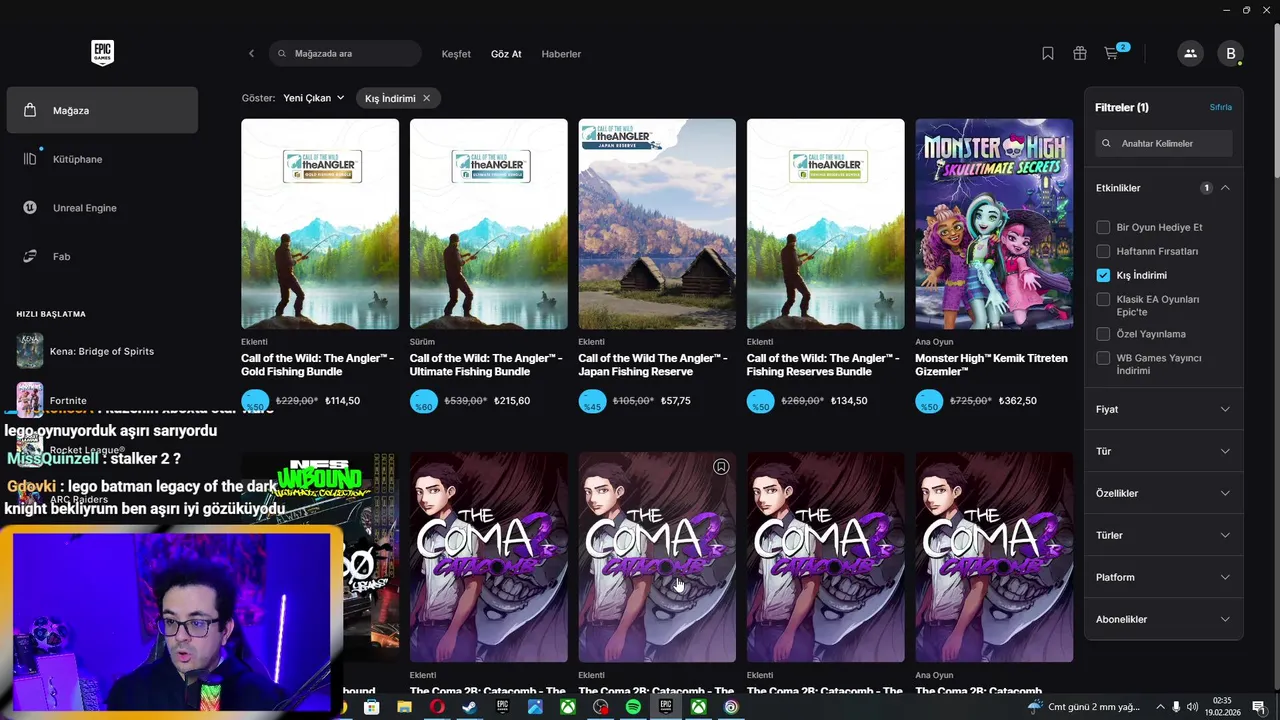Image resolution: width=1280 pixels, height=720 pixels.
Task: Open the account profile B avatar
Action: click(1231, 54)
